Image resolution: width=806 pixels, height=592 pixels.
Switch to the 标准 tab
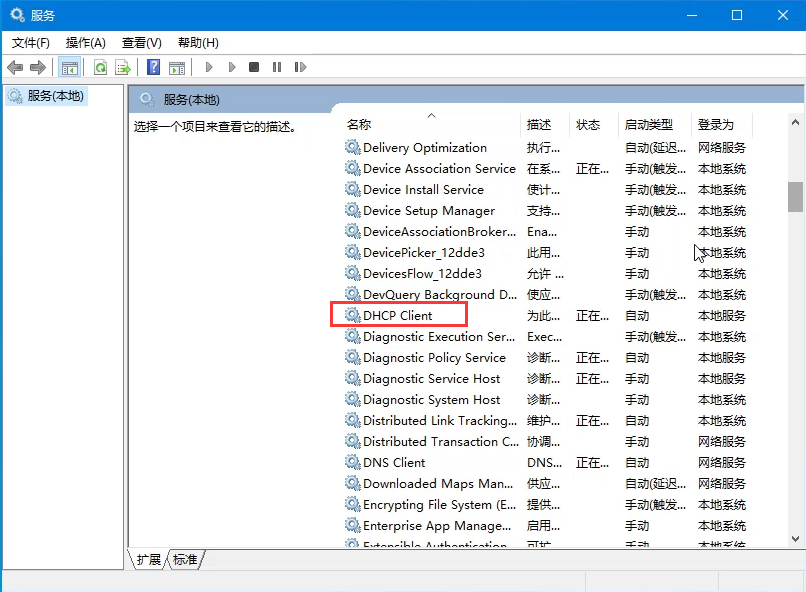point(185,559)
